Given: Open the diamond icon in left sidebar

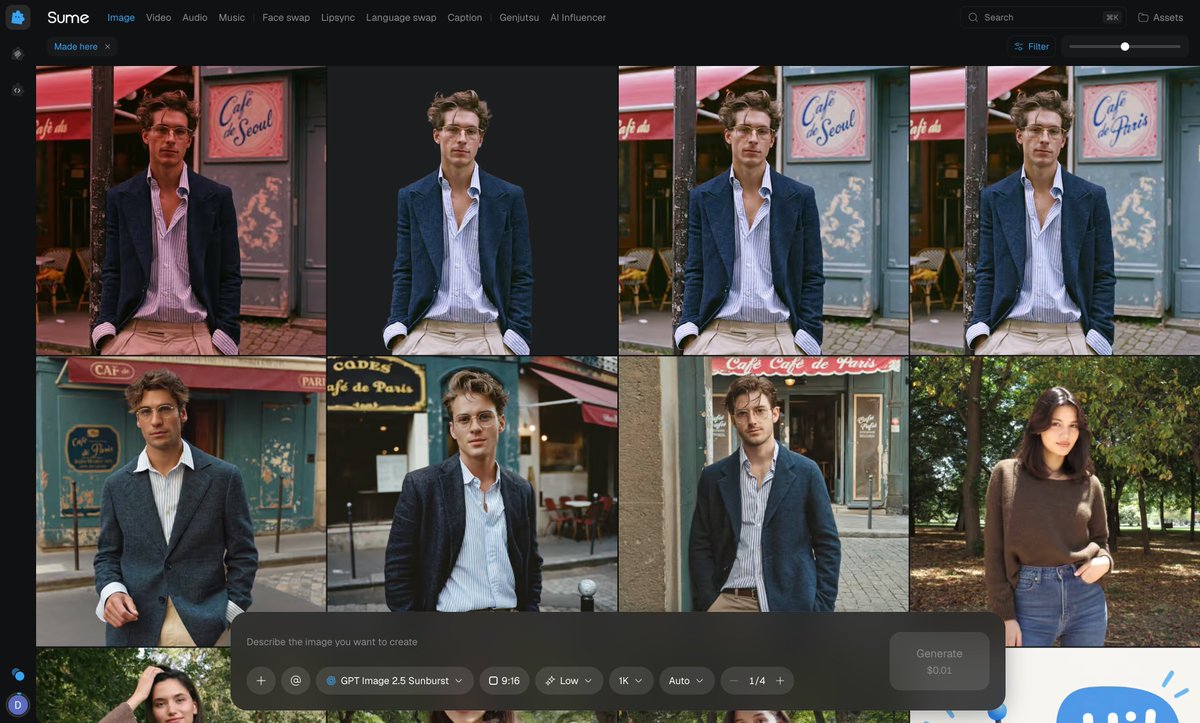Looking at the screenshot, I should tap(17, 54).
